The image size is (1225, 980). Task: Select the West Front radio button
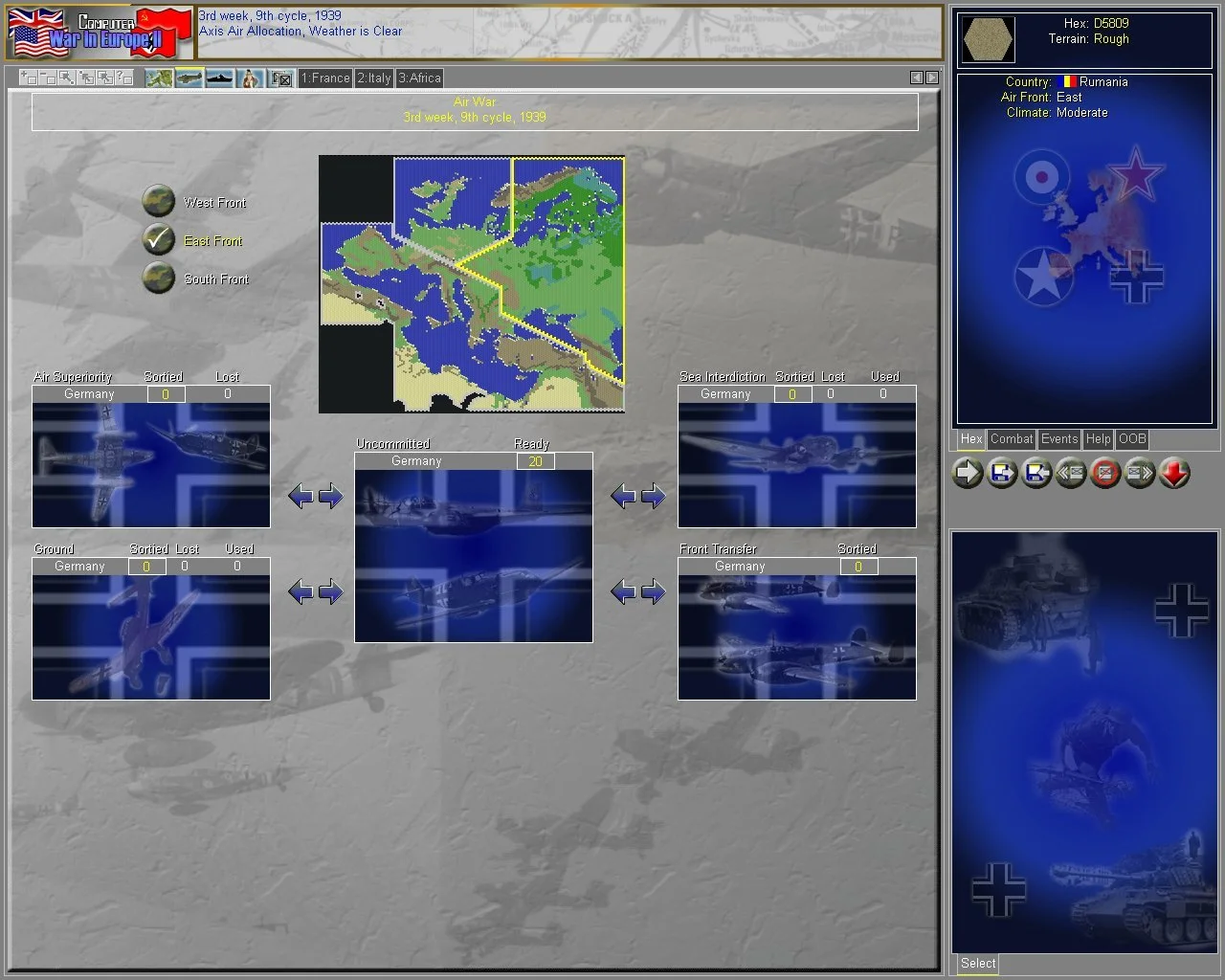coord(159,202)
